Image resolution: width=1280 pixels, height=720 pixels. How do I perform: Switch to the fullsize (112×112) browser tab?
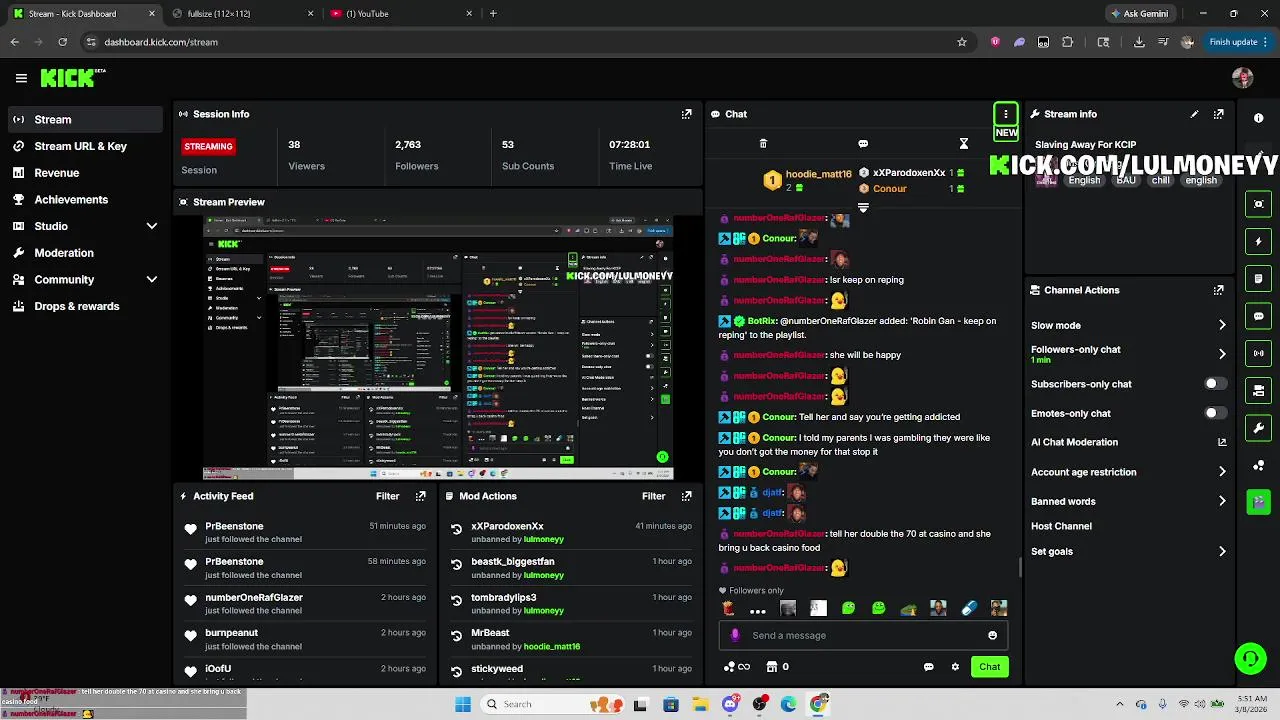[x=241, y=14]
